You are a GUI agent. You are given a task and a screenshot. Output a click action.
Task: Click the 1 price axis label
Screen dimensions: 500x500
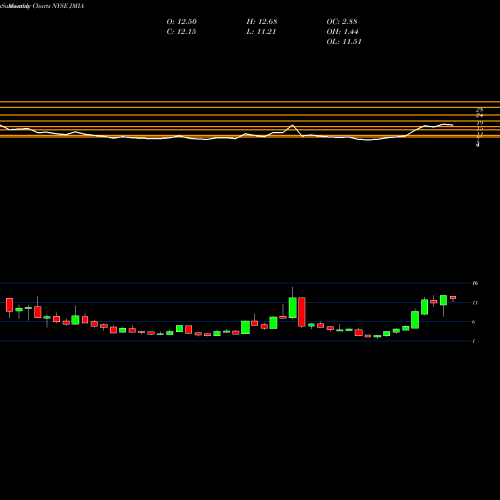tap(474, 341)
